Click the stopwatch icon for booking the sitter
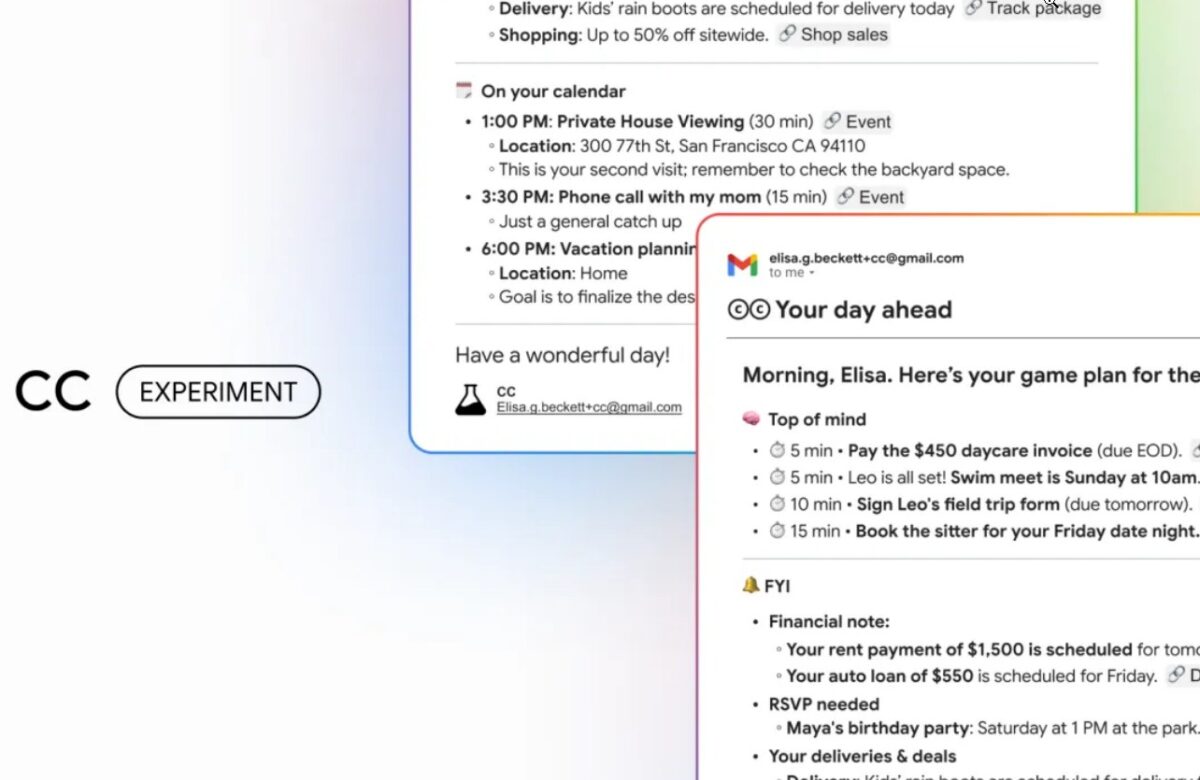This screenshot has height=780, width=1200. 777,531
